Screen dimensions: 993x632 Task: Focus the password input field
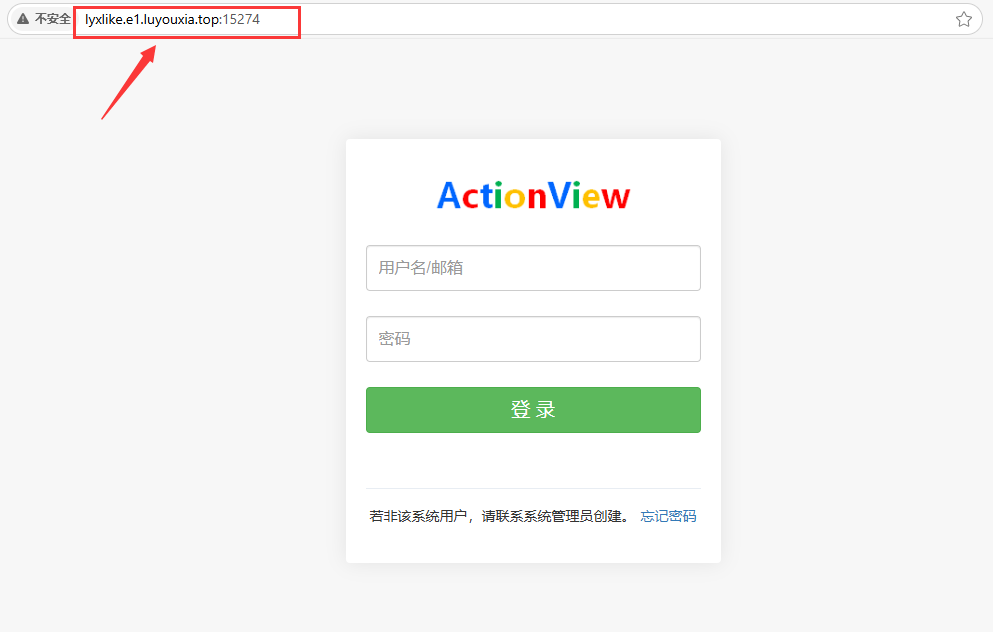533,339
